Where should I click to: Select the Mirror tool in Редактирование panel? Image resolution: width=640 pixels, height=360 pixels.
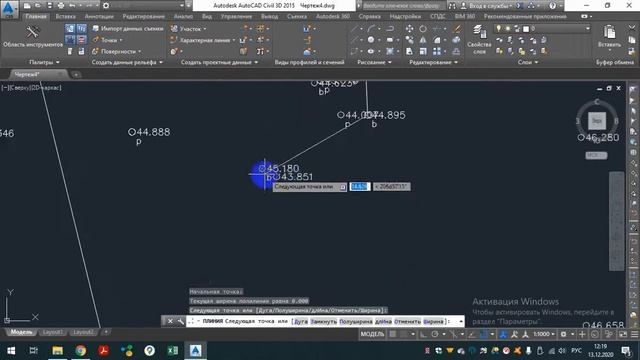pyautogui.click(x=423, y=40)
